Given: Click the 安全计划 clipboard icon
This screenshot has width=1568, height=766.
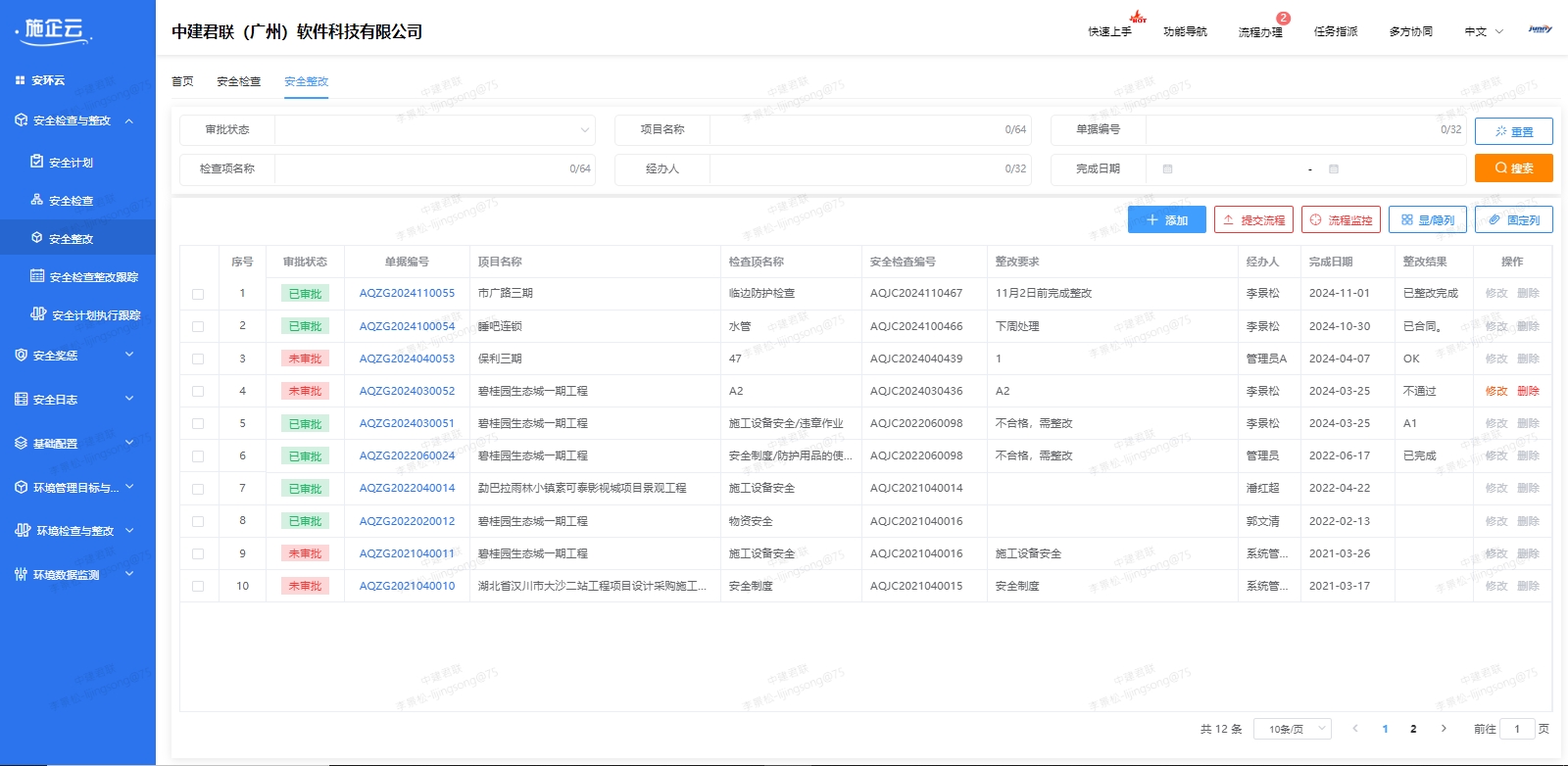Looking at the screenshot, I should [37, 162].
